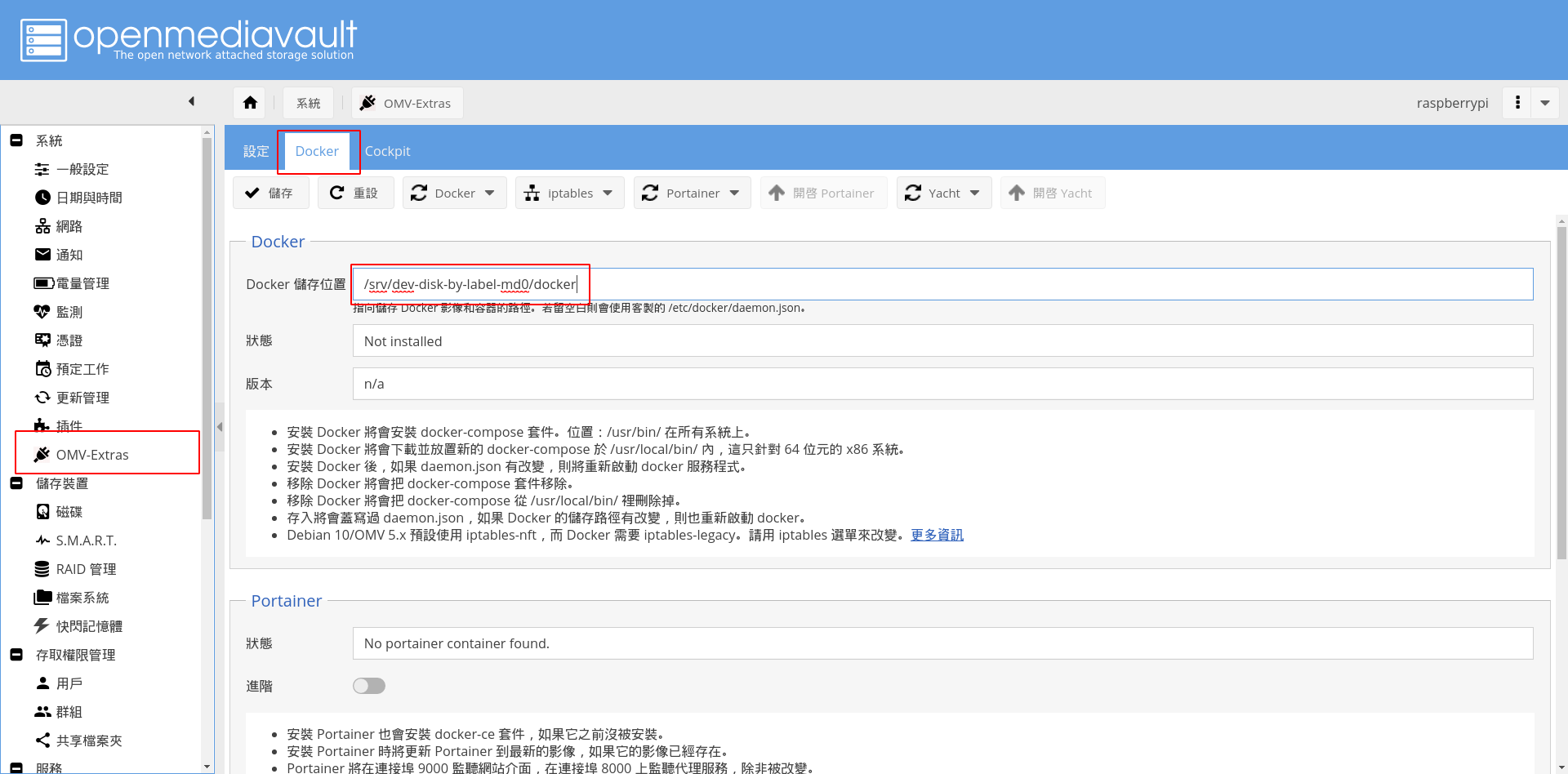Click the home icon in breadcrumb bar
This screenshot has width=1568, height=774.
[250, 103]
